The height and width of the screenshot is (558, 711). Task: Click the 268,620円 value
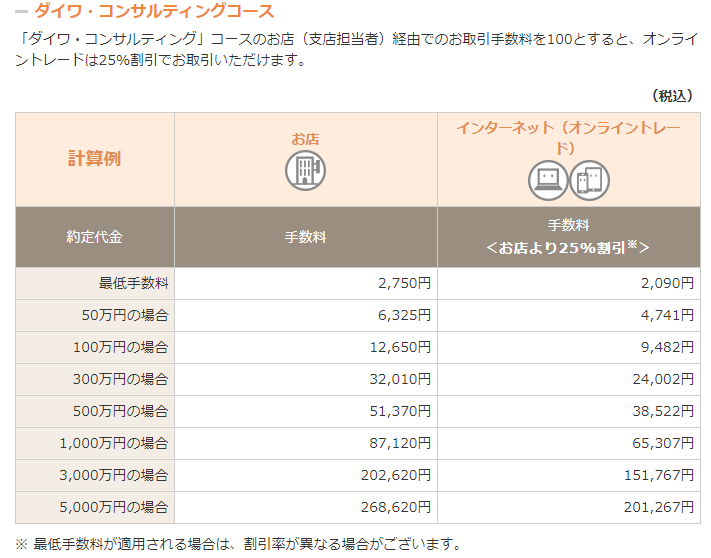[396, 507]
